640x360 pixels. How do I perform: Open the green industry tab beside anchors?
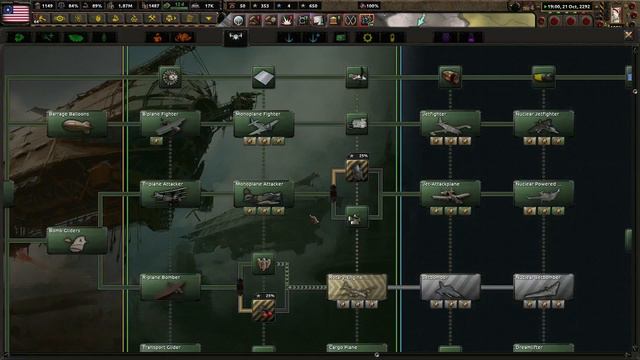pyautogui.click(x=340, y=38)
